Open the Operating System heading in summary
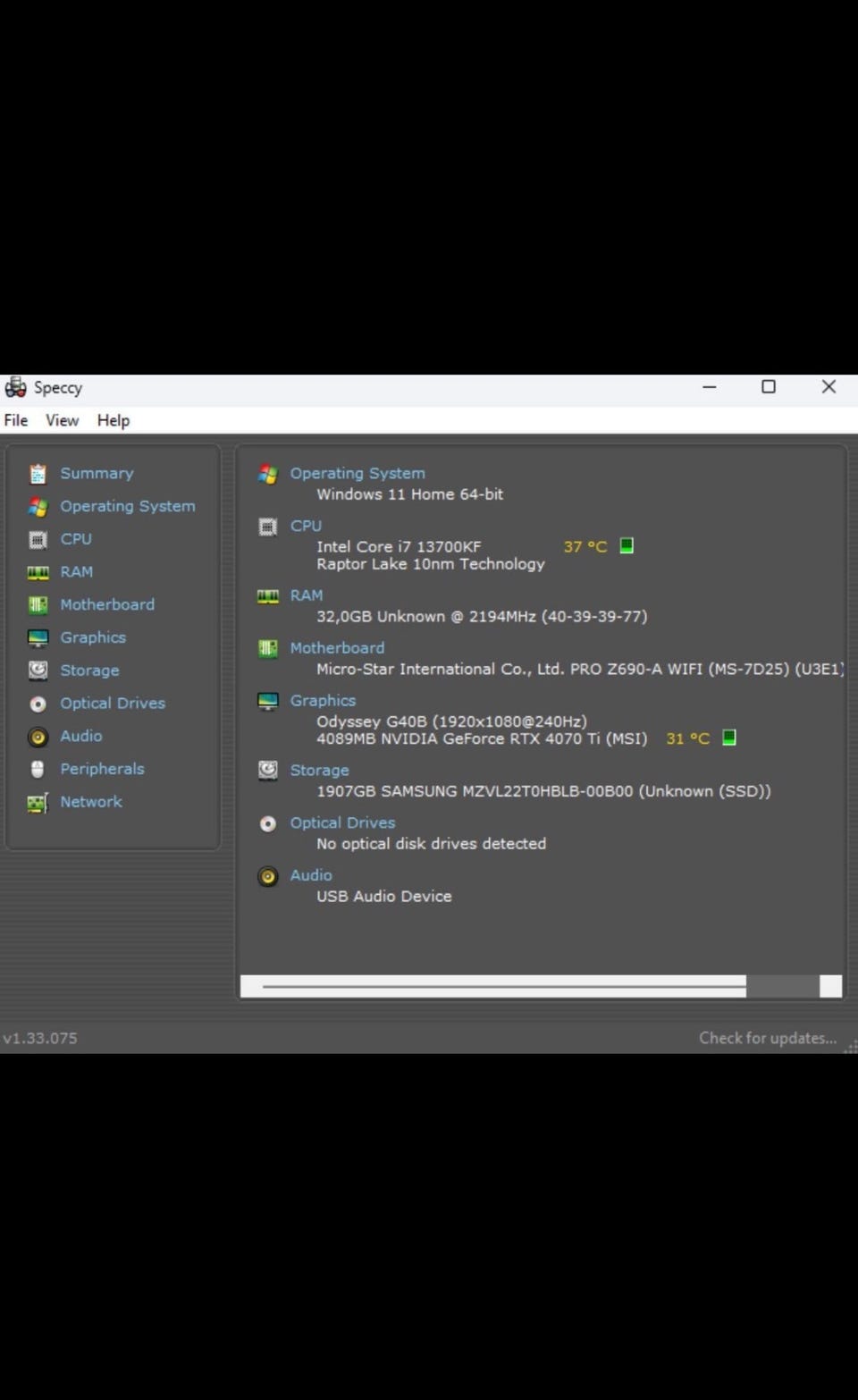Viewport: 858px width, 1400px height. (x=357, y=474)
